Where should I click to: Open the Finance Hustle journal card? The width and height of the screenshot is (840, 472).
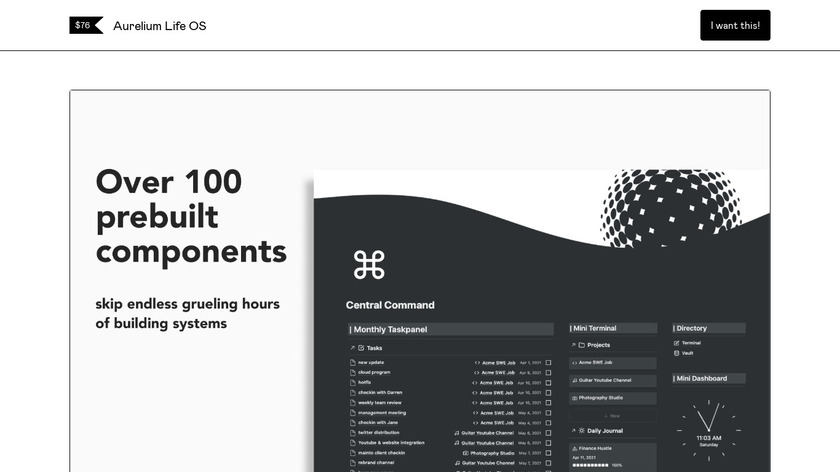click(613, 457)
